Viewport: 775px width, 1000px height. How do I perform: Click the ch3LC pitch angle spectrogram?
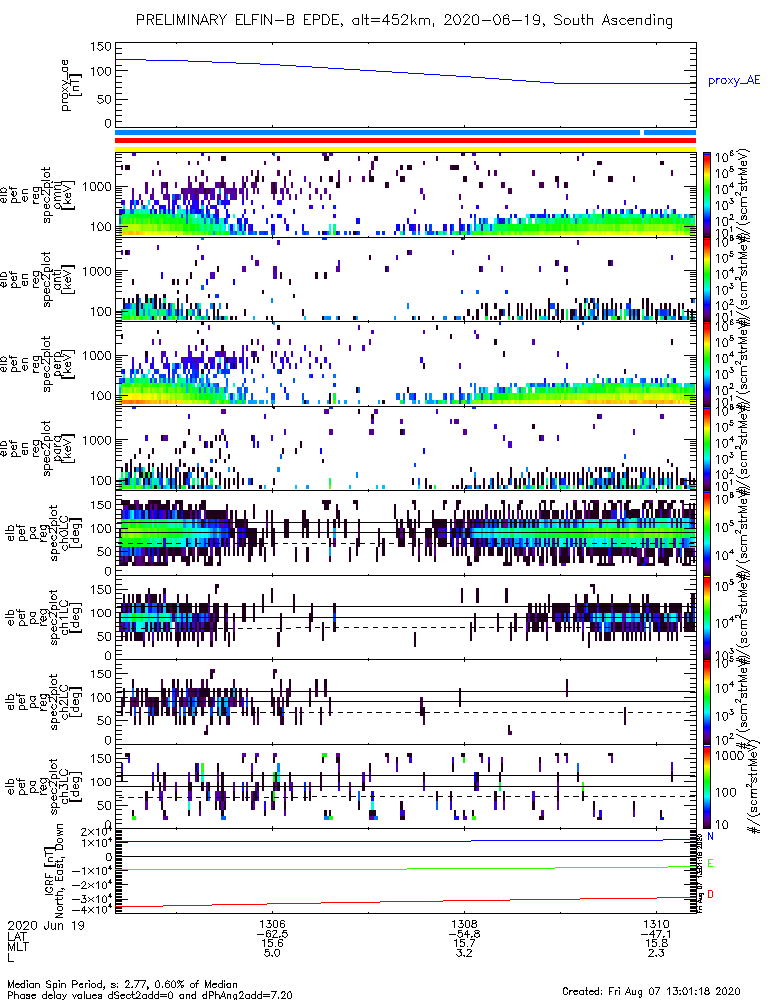[x=405, y=787]
